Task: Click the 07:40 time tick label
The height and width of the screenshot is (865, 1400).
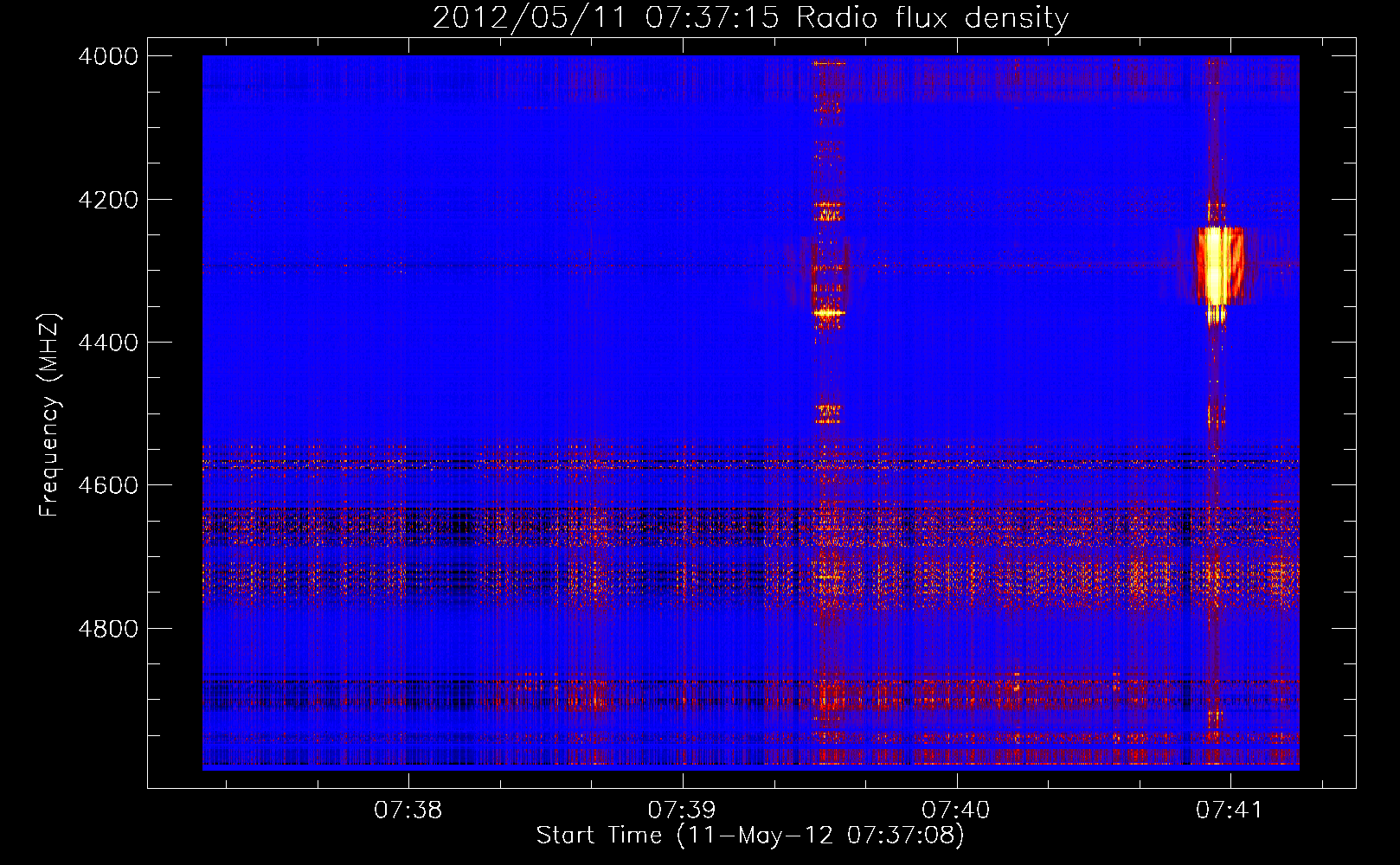Action: coord(956,810)
